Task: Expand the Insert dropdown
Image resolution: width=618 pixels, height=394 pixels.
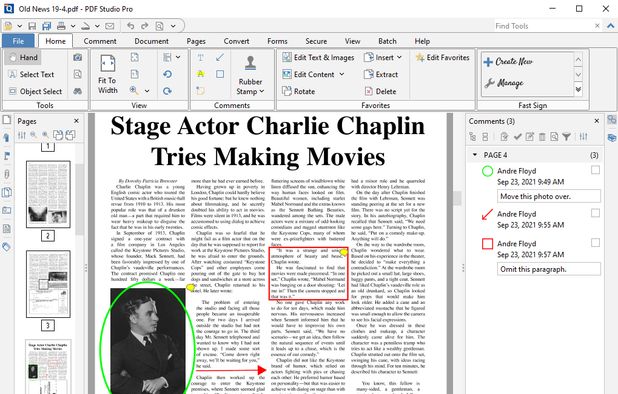Action: click(x=399, y=58)
